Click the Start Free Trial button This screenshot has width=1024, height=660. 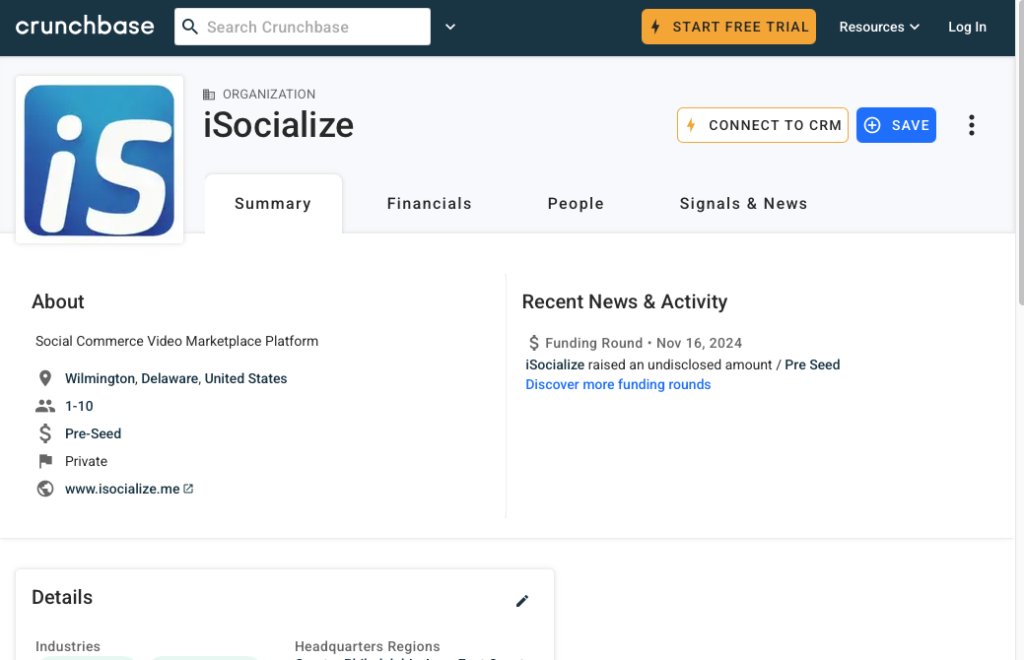(x=728, y=27)
